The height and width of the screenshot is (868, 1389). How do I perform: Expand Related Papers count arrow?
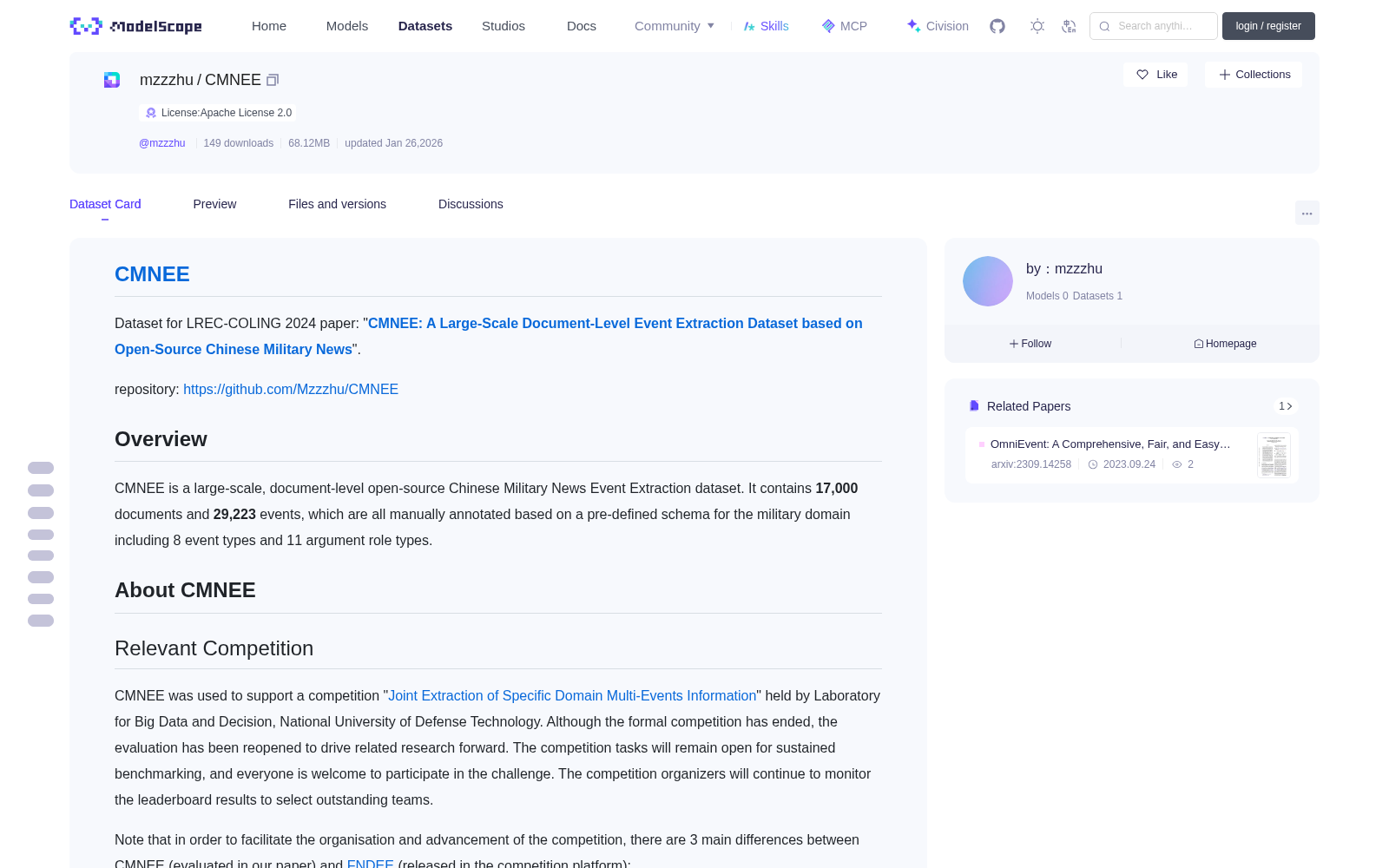pos(1286,406)
